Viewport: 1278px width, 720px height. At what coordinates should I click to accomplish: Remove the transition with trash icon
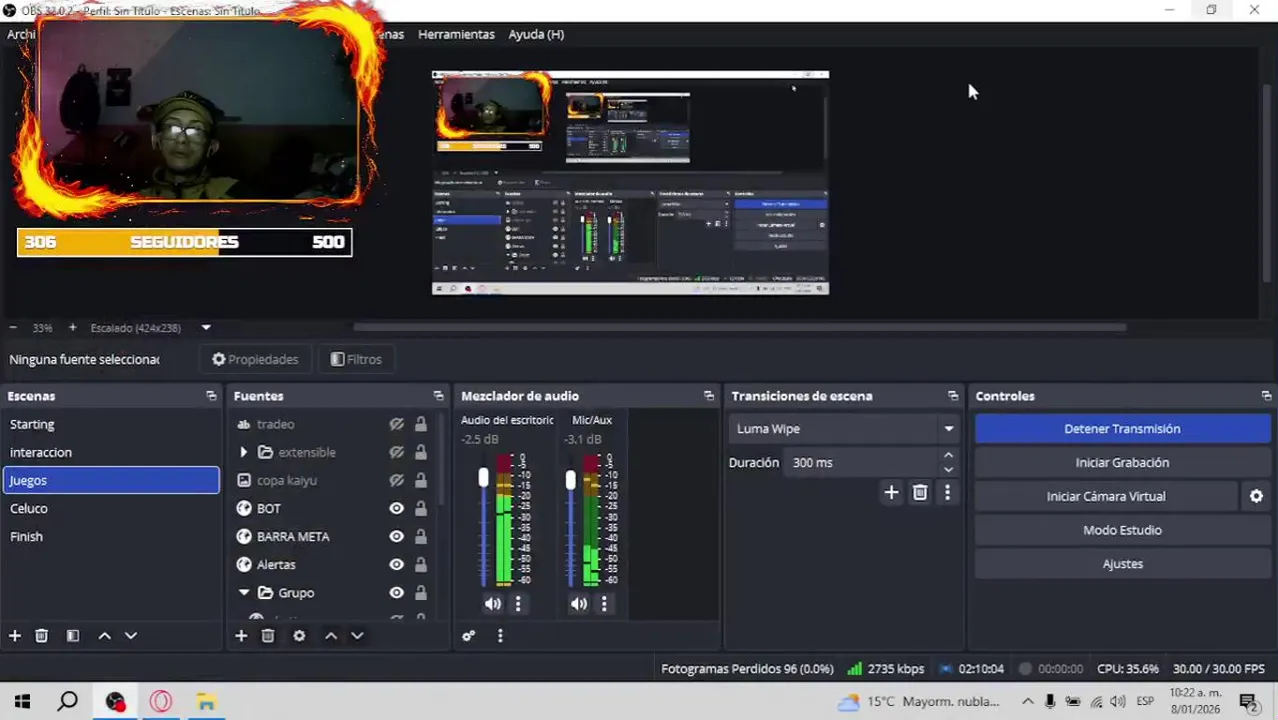point(920,492)
